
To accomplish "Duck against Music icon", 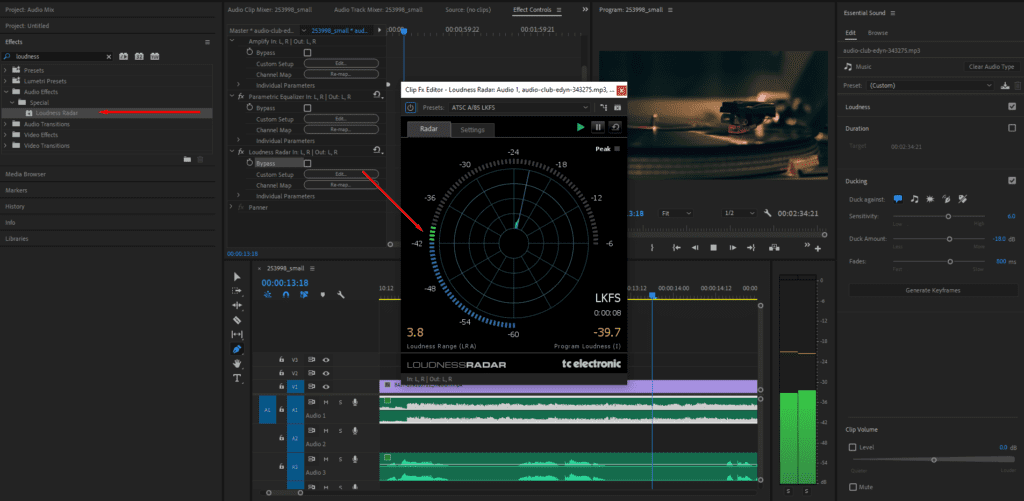I will [914, 199].
